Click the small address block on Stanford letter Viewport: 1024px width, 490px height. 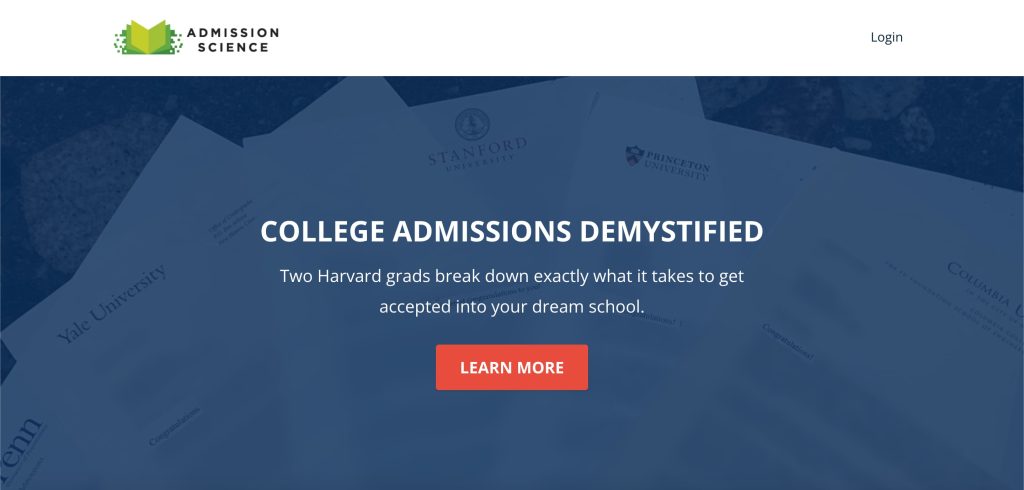[232, 223]
